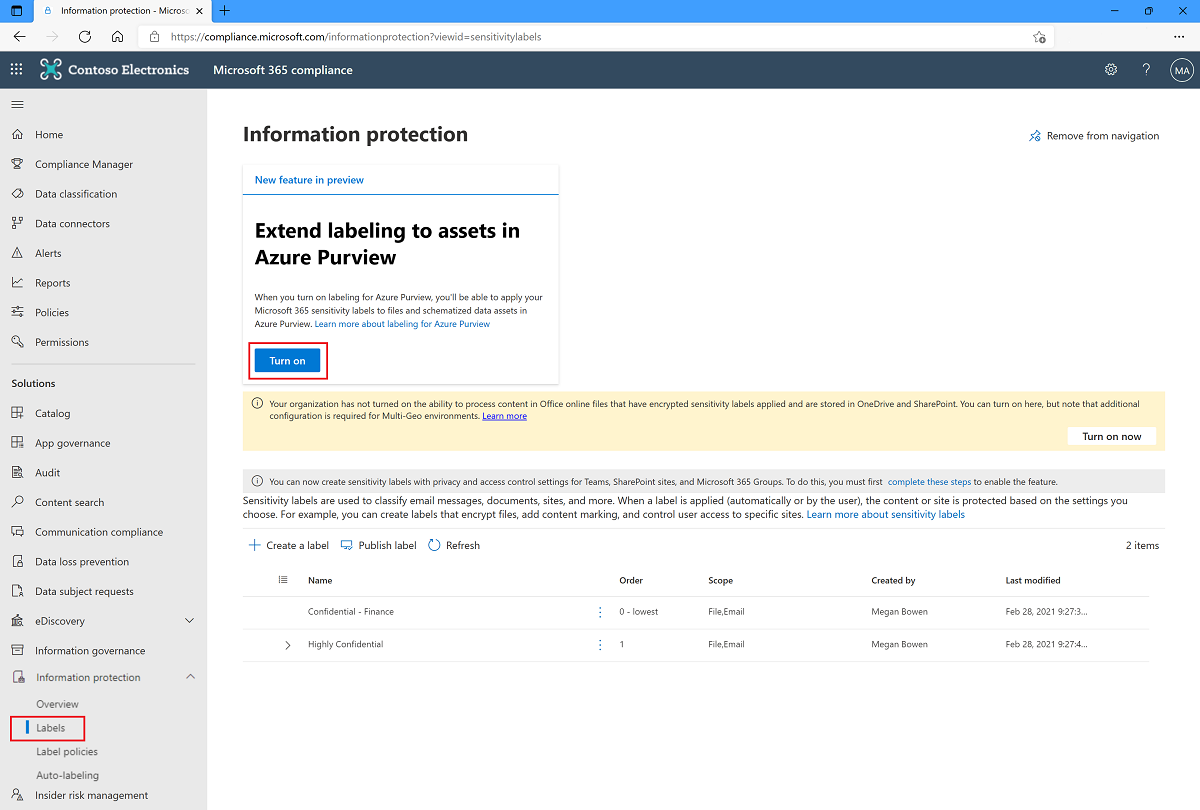Expand the Highly Confidential label row
The width and height of the screenshot is (1200, 810).
pos(288,645)
